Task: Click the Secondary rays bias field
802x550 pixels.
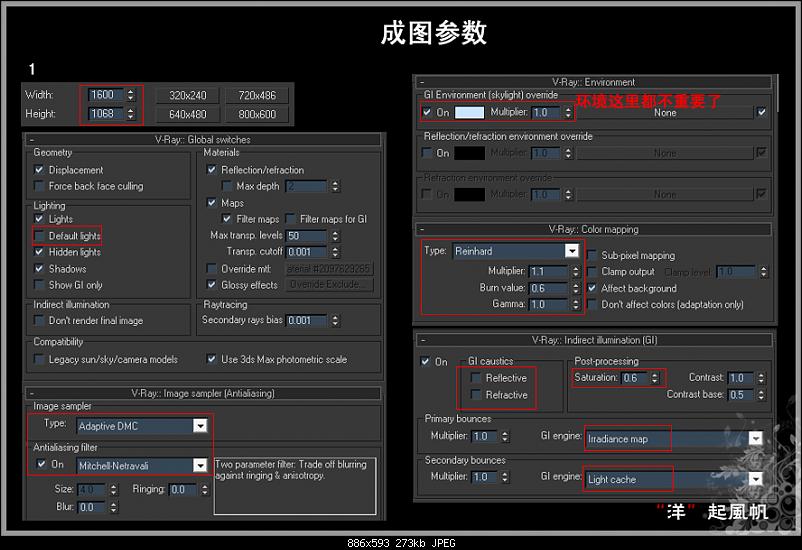Action: (306, 321)
